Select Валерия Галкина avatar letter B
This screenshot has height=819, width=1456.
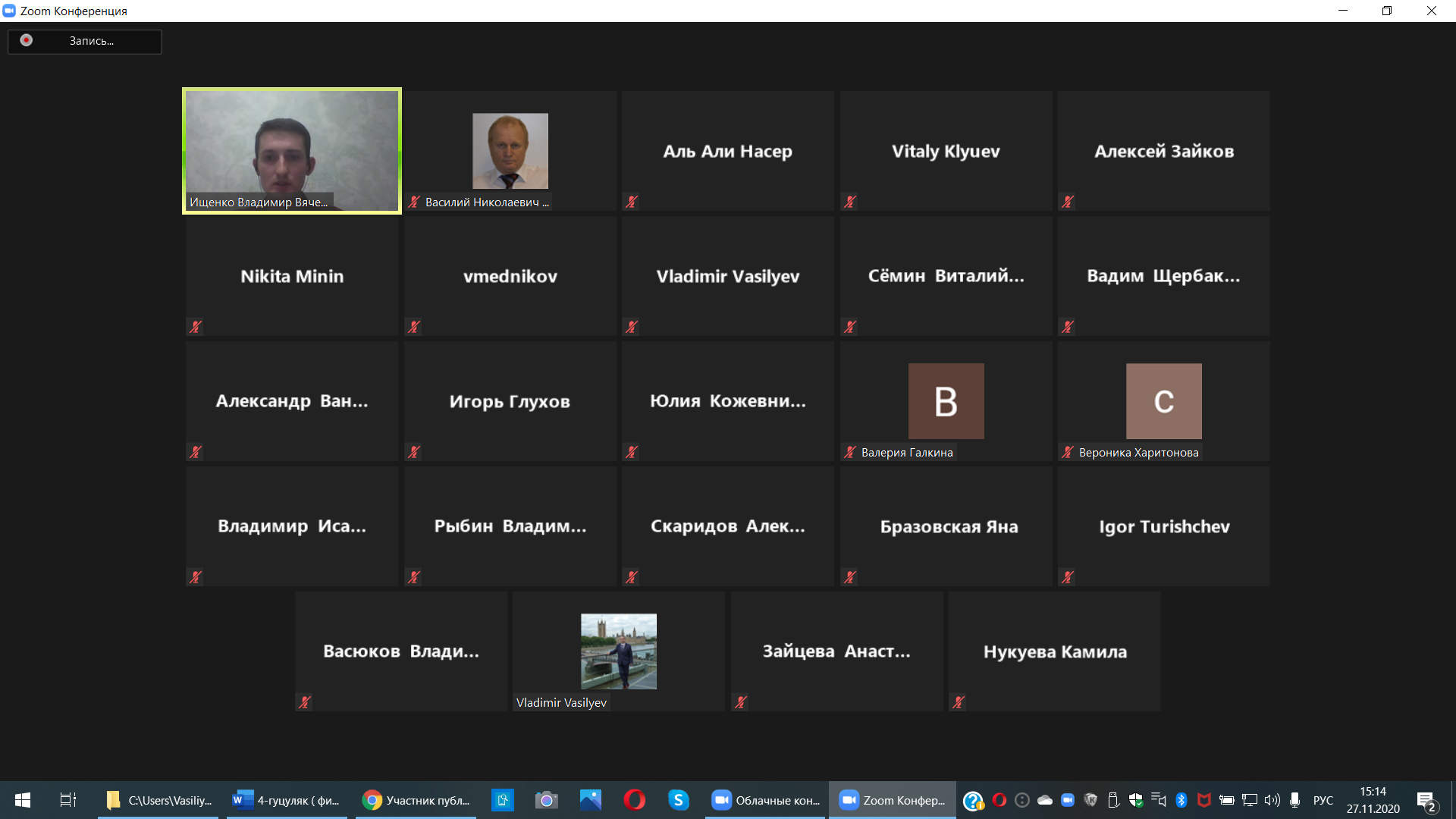(946, 401)
